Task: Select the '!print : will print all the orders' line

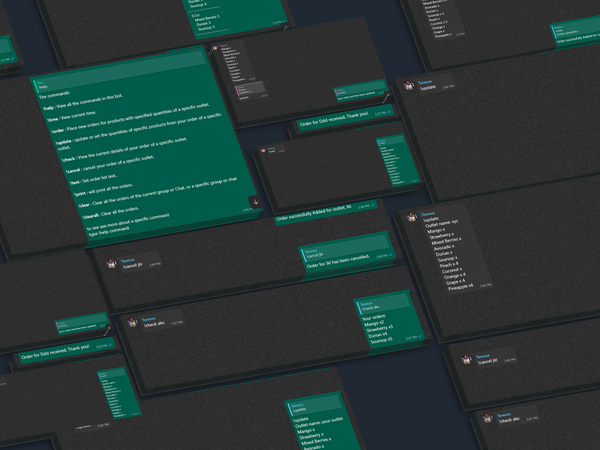Action: (x=103, y=191)
